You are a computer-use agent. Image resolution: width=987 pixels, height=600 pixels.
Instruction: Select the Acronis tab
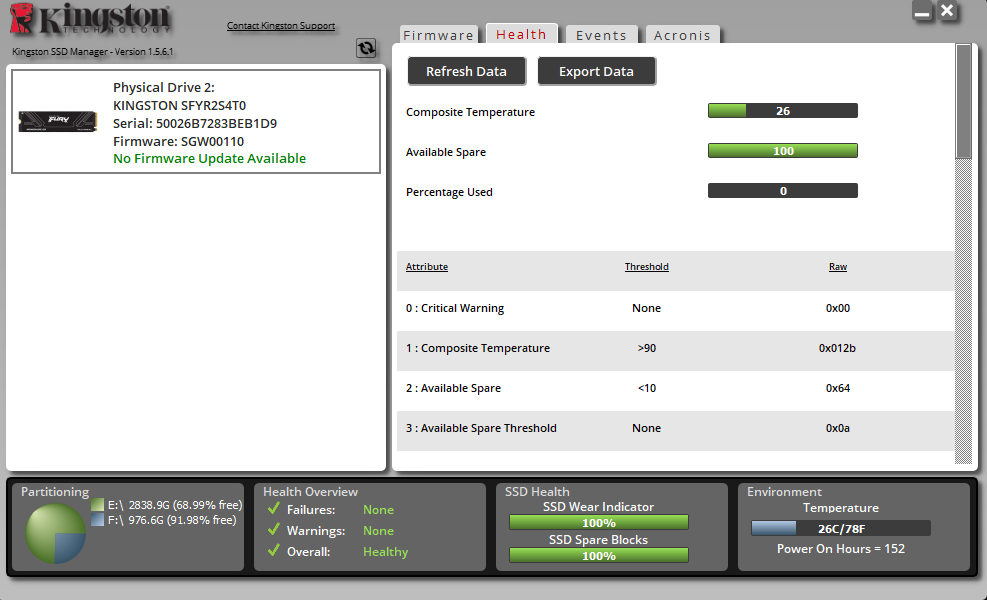[x=682, y=35]
